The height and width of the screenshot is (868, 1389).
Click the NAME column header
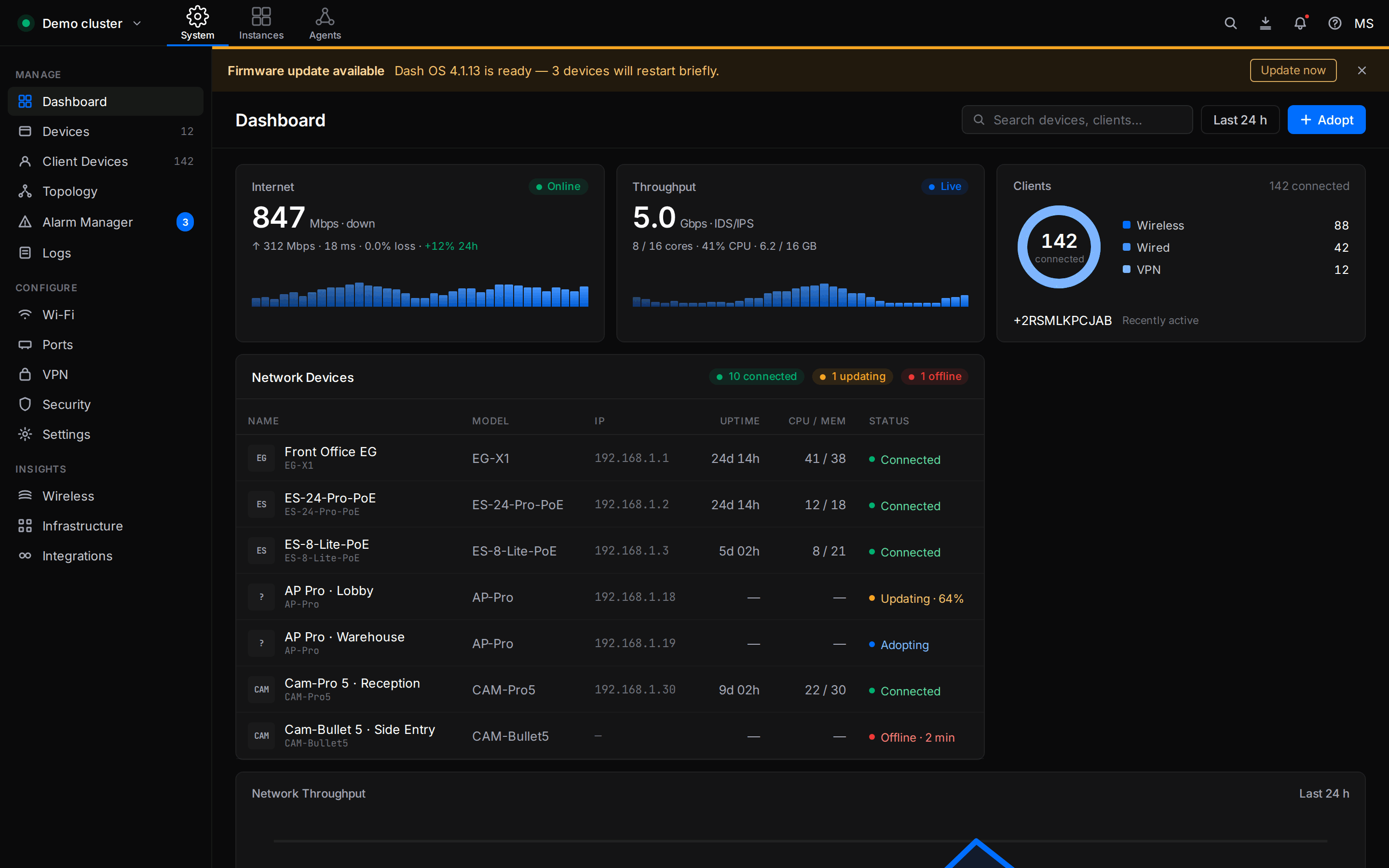click(263, 421)
